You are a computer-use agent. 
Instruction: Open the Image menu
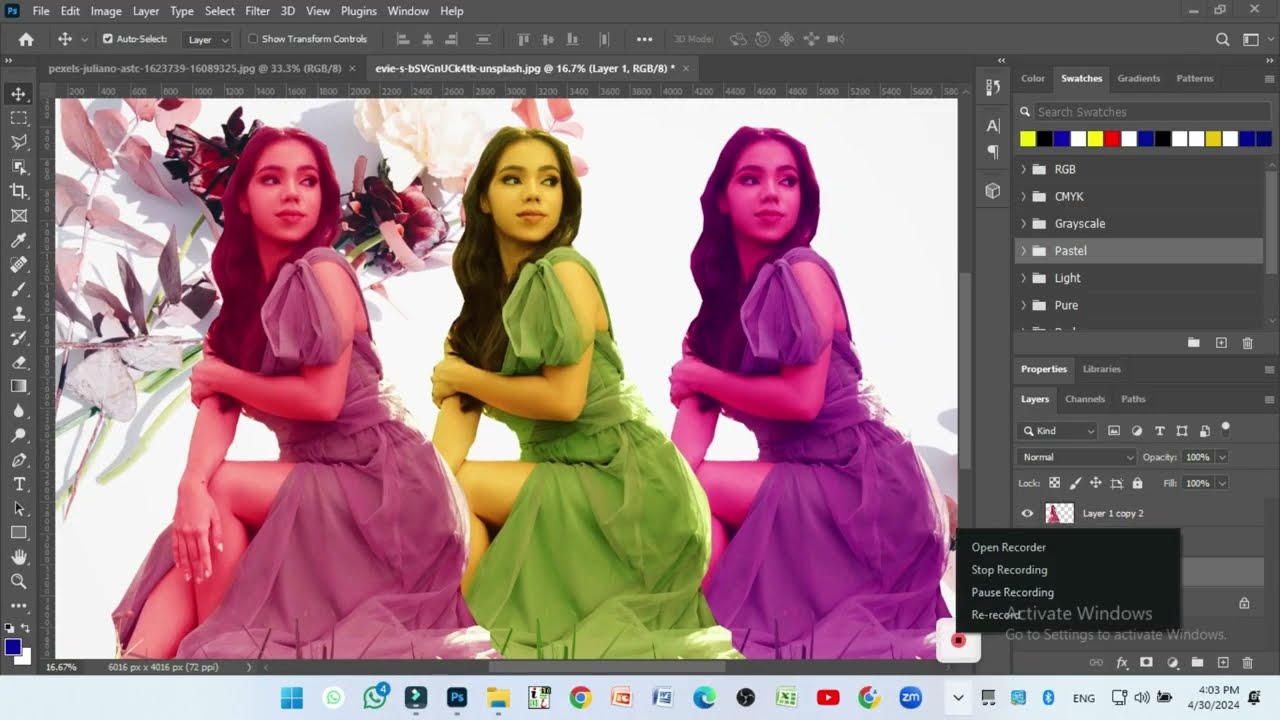point(106,11)
